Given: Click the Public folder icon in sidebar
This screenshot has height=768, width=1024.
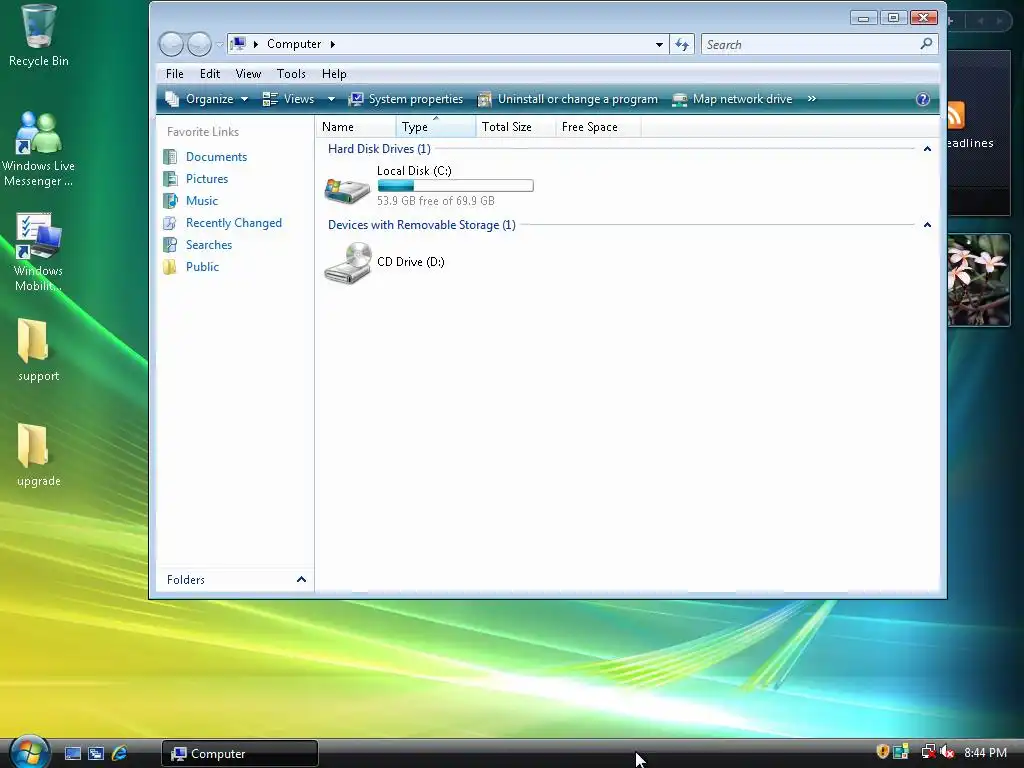Looking at the screenshot, I should (170, 266).
